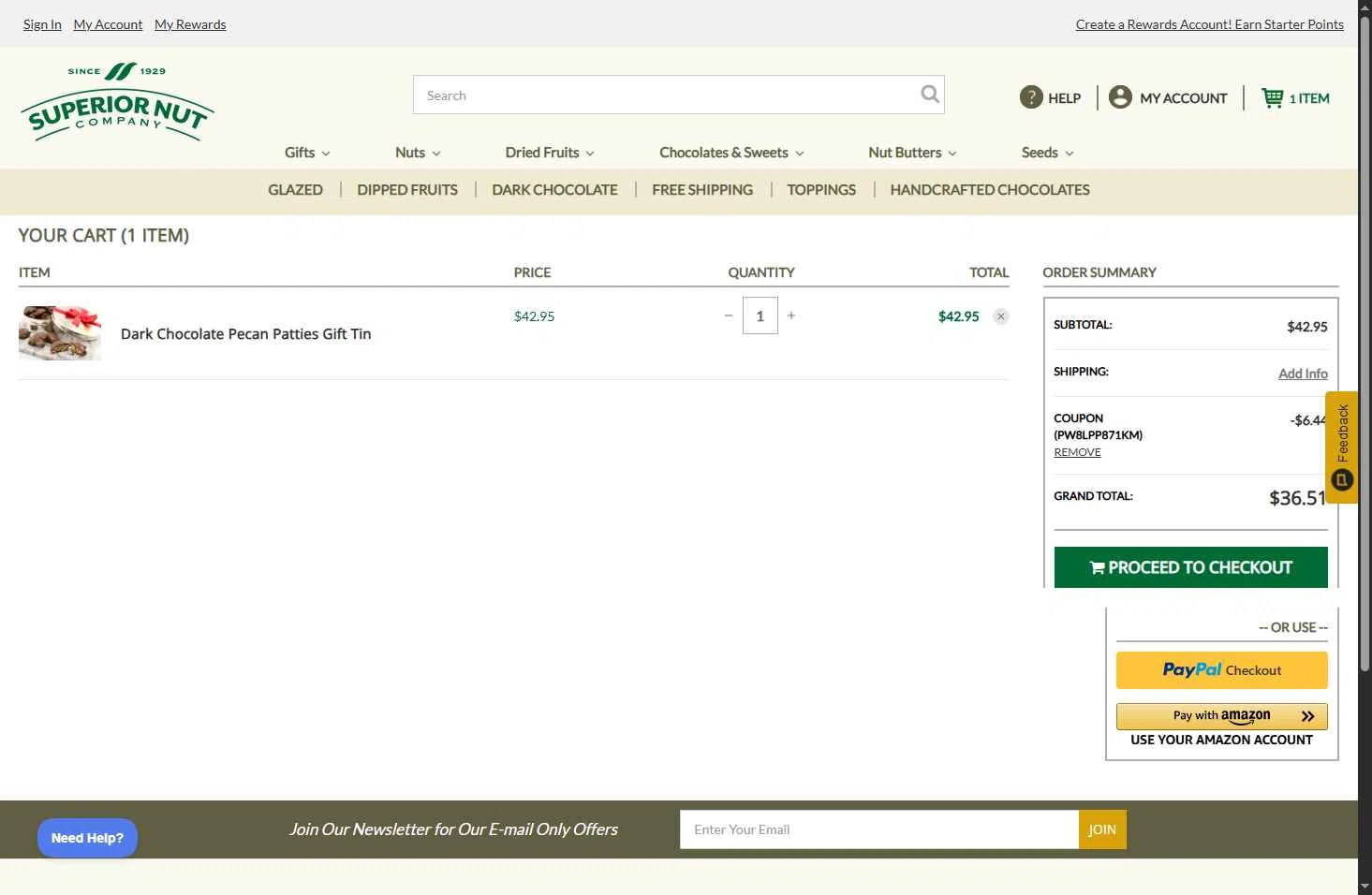
Task: Decrease quantity with minus icon
Action: 729,315
